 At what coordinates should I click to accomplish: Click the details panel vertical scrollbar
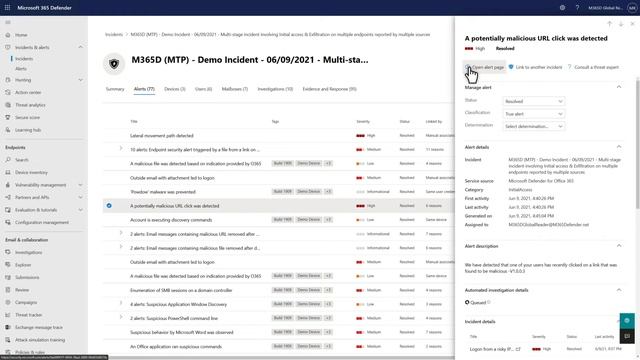[638, 145]
